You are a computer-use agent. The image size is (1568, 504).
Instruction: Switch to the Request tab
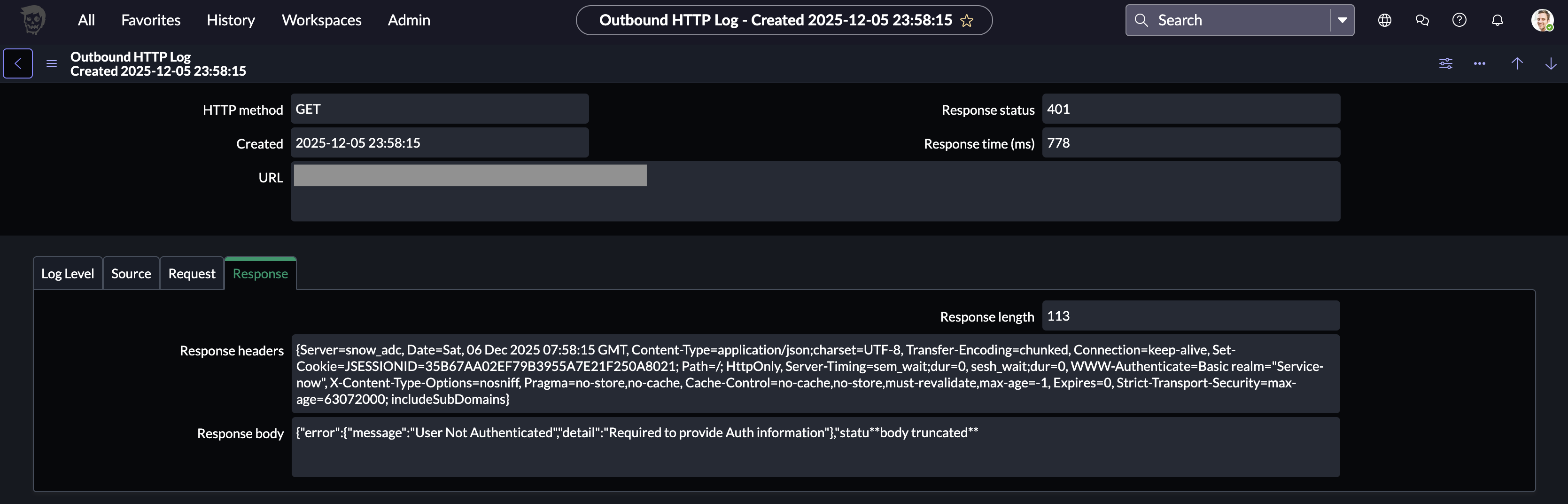[x=191, y=273]
